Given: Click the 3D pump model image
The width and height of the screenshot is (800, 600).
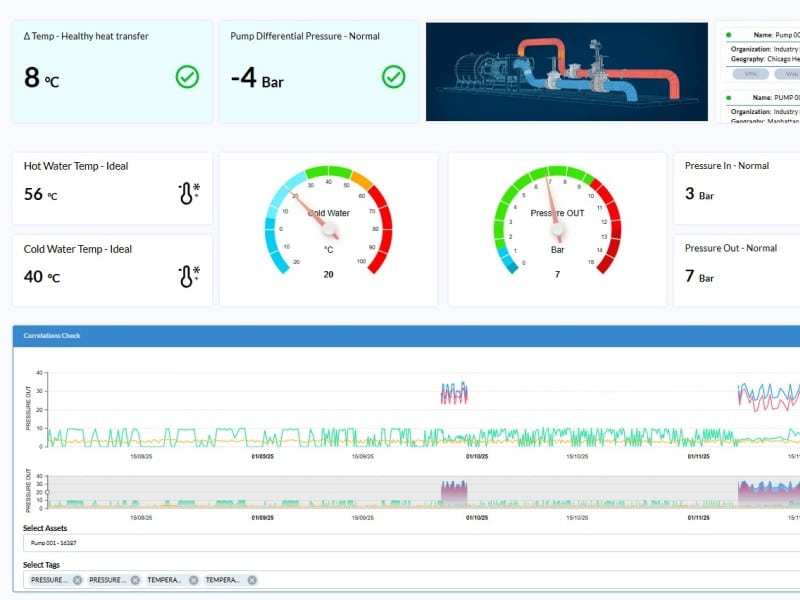Looking at the screenshot, I should coord(567,72).
